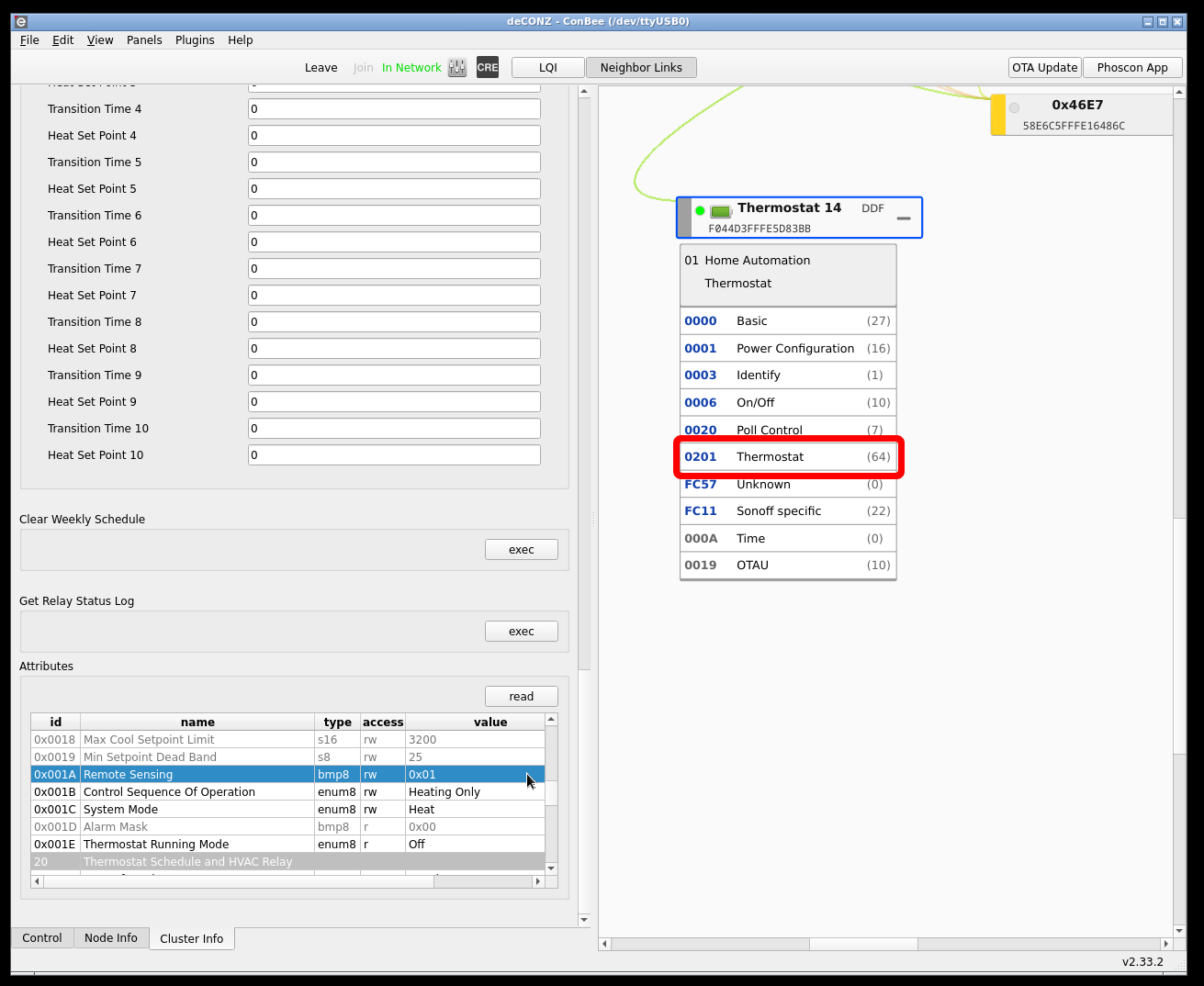Click the node view horizontal scrollbar thumb
This screenshot has height=986, width=1204.
(x=862, y=944)
